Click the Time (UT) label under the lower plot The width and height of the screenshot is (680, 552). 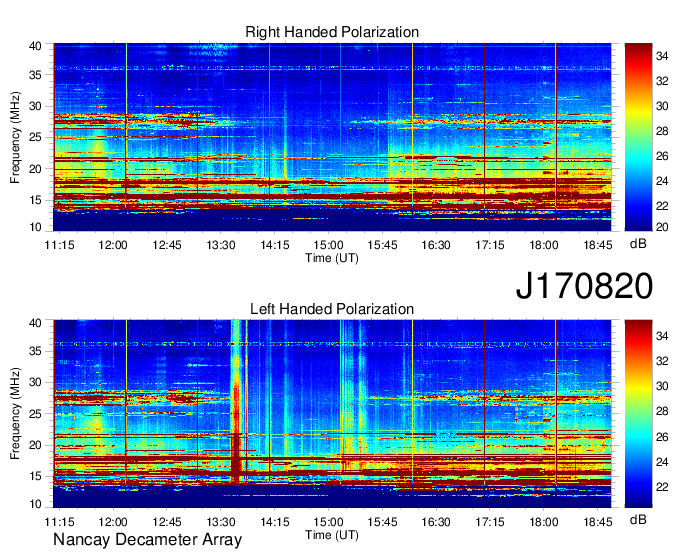pyautogui.click(x=332, y=535)
